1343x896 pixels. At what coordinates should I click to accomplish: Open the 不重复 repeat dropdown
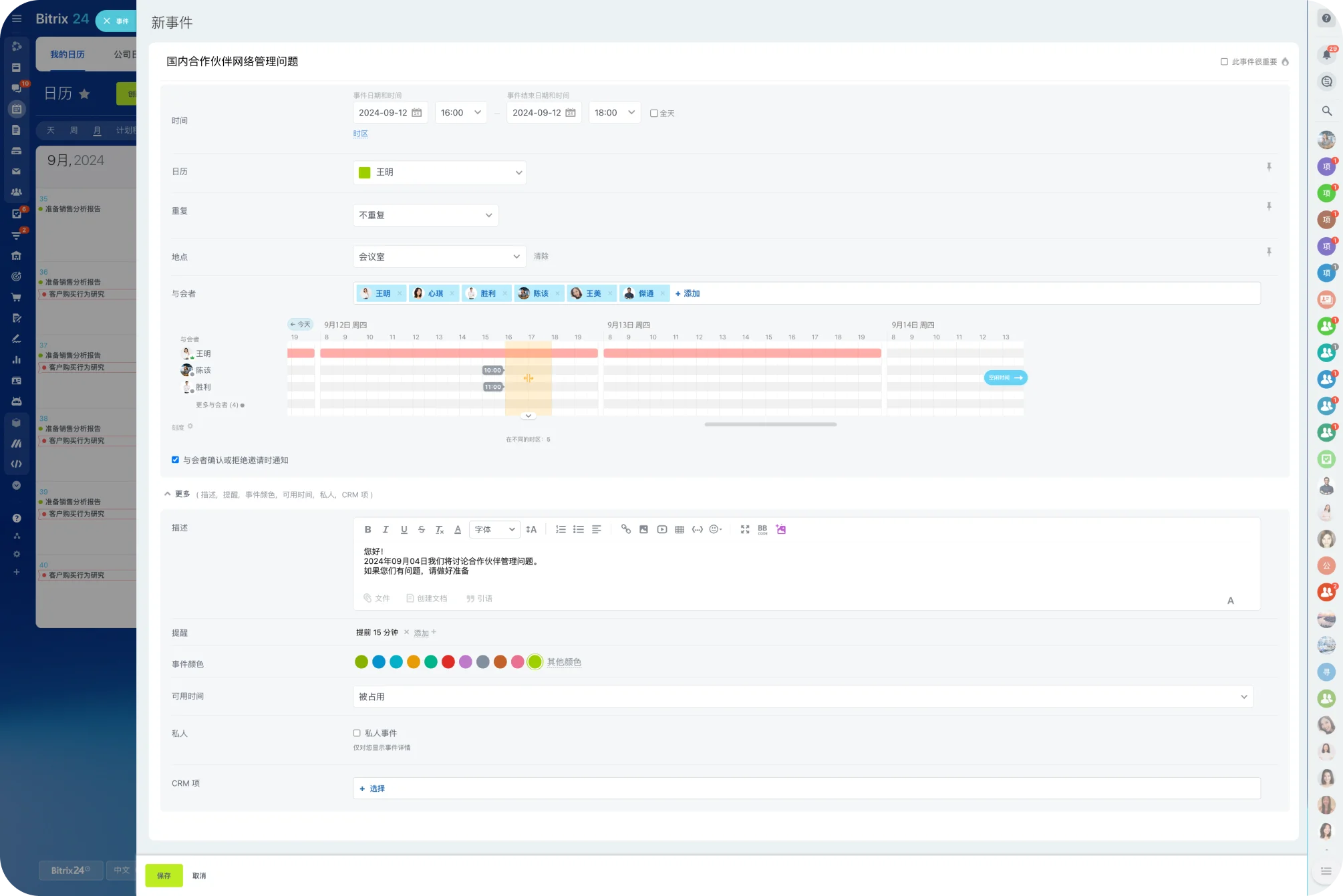pos(426,215)
